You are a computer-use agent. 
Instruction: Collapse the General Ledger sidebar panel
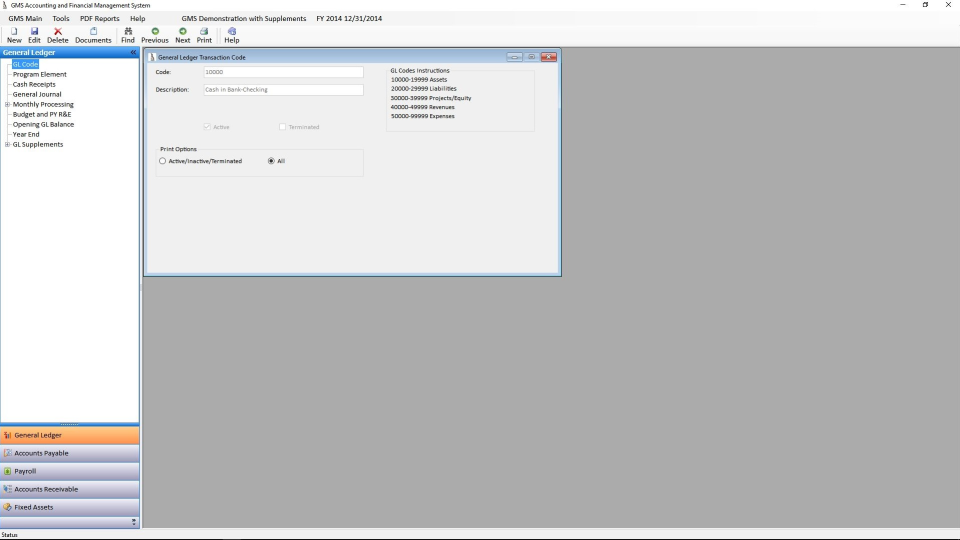133,53
